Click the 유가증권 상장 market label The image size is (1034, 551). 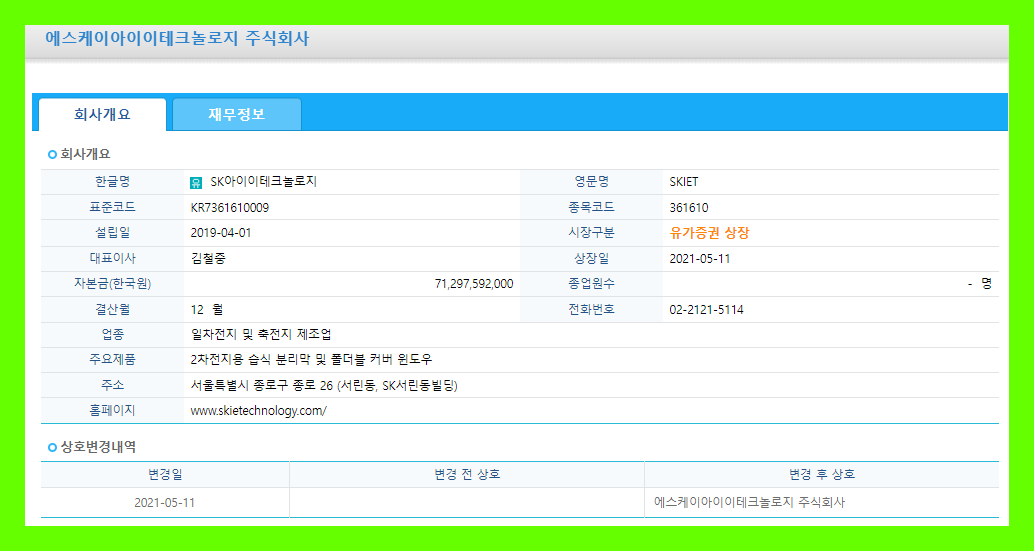tap(710, 233)
